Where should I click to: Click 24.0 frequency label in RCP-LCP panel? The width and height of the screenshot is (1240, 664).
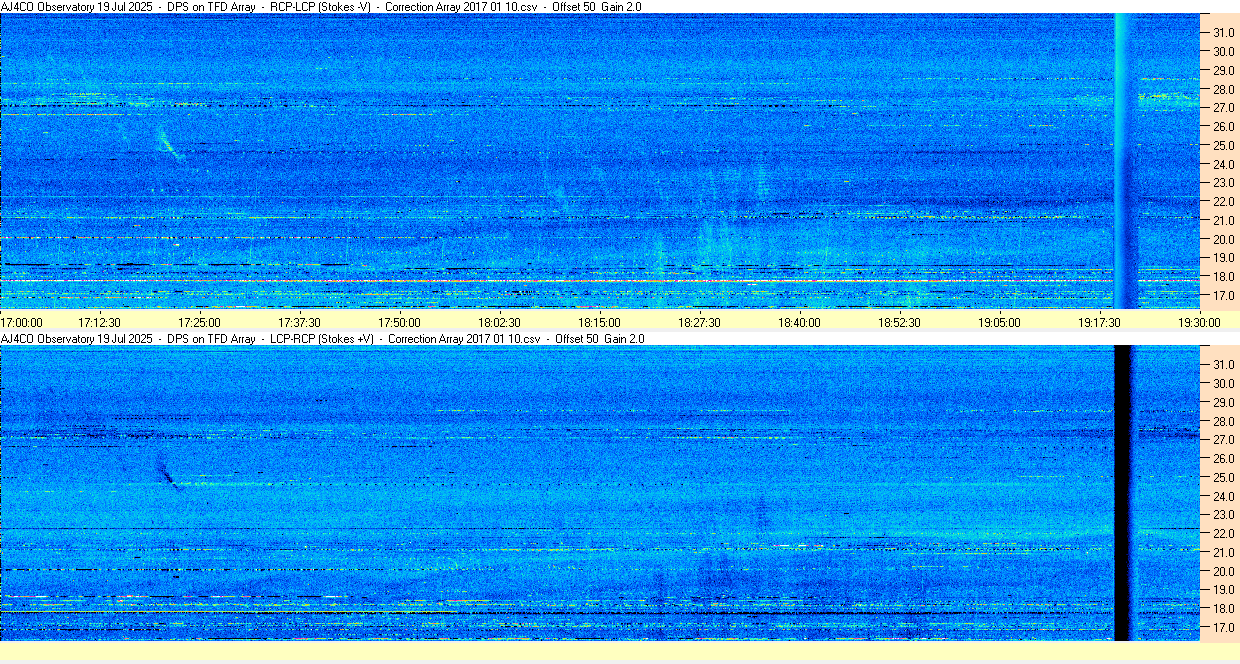click(x=1224, y=165)
